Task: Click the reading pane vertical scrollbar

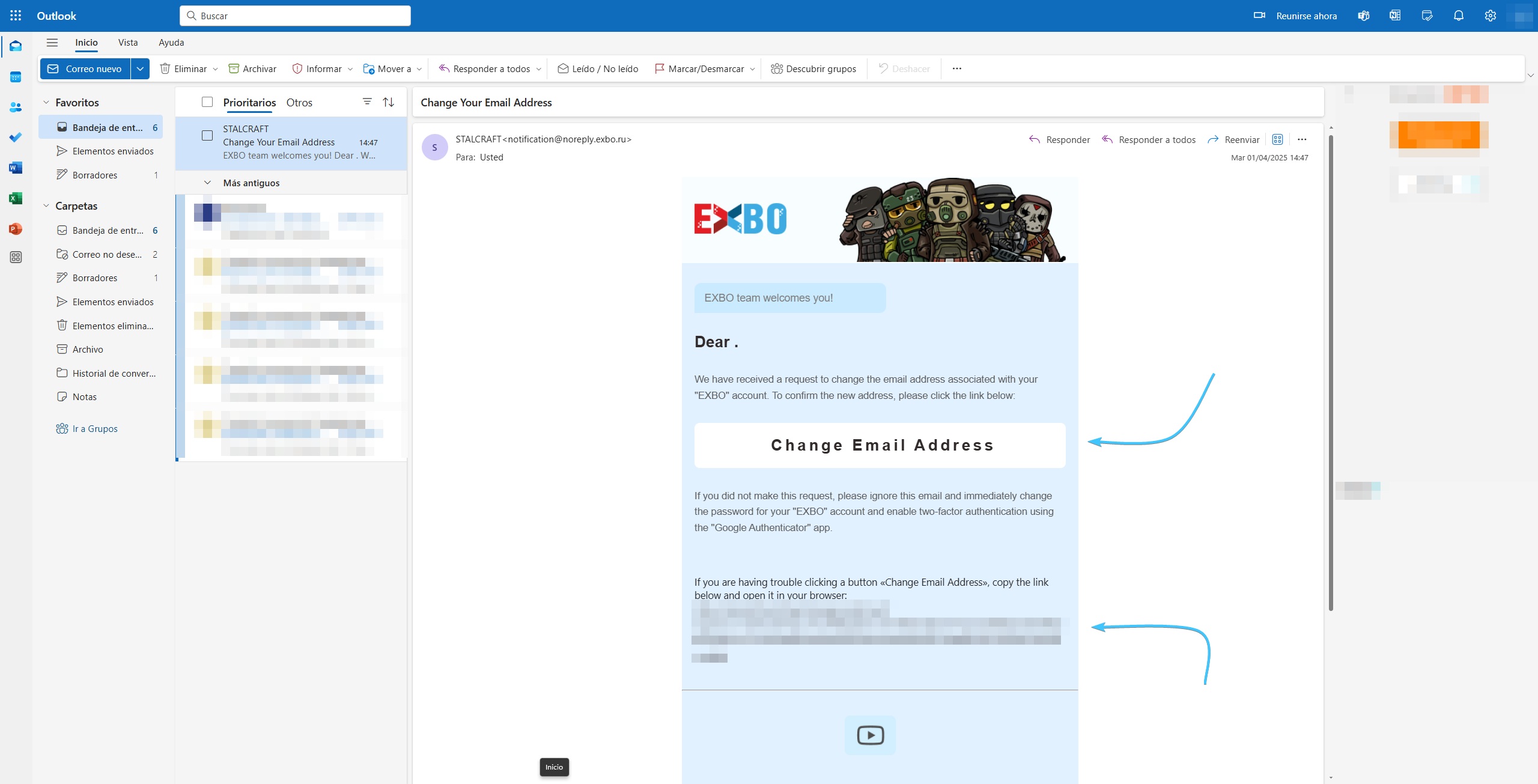Action: (x=1331, y=372)
